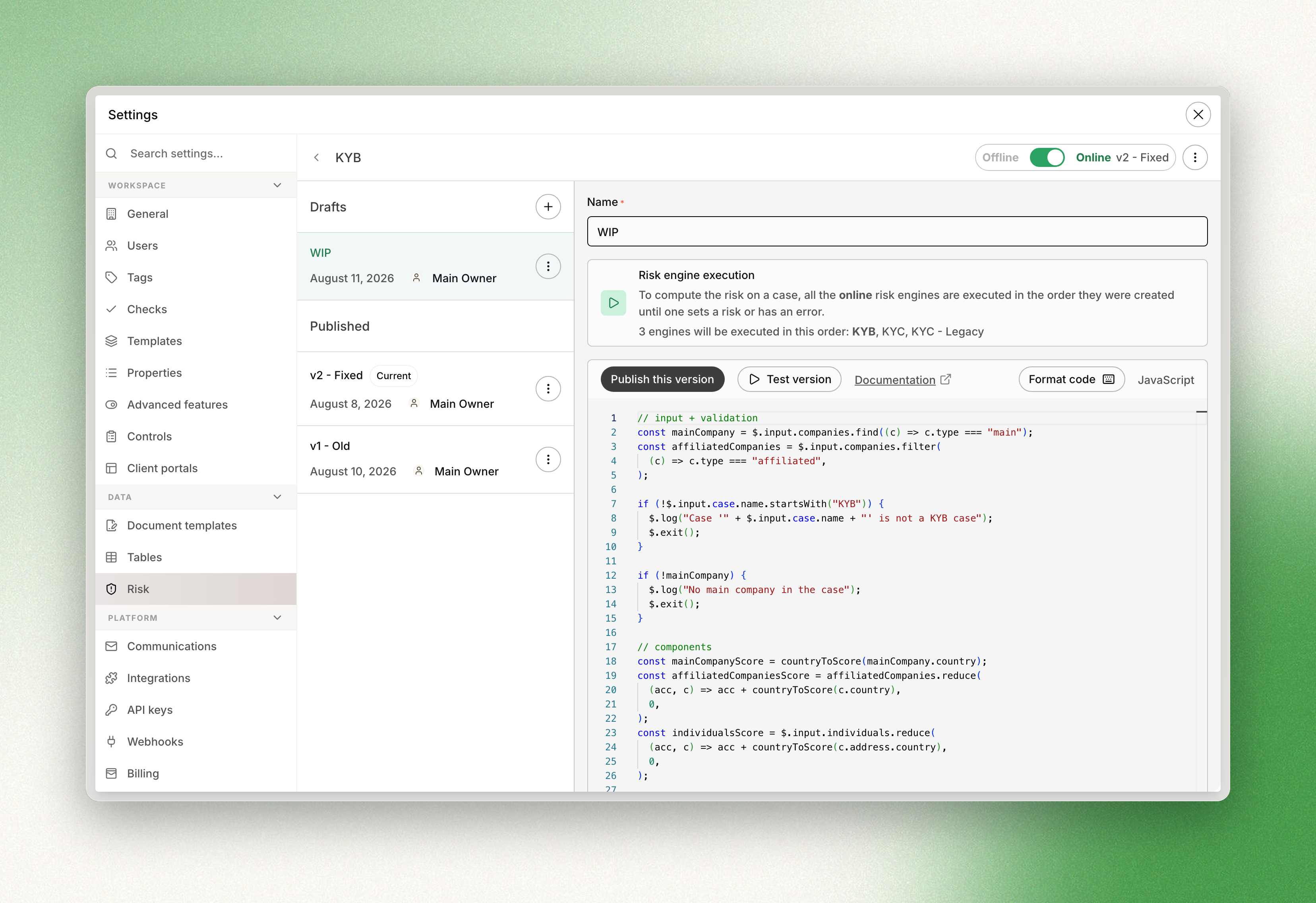Screen dimensions: 1316x903
Task: Click the Communications envelope icon
Action: coord(112,646)
